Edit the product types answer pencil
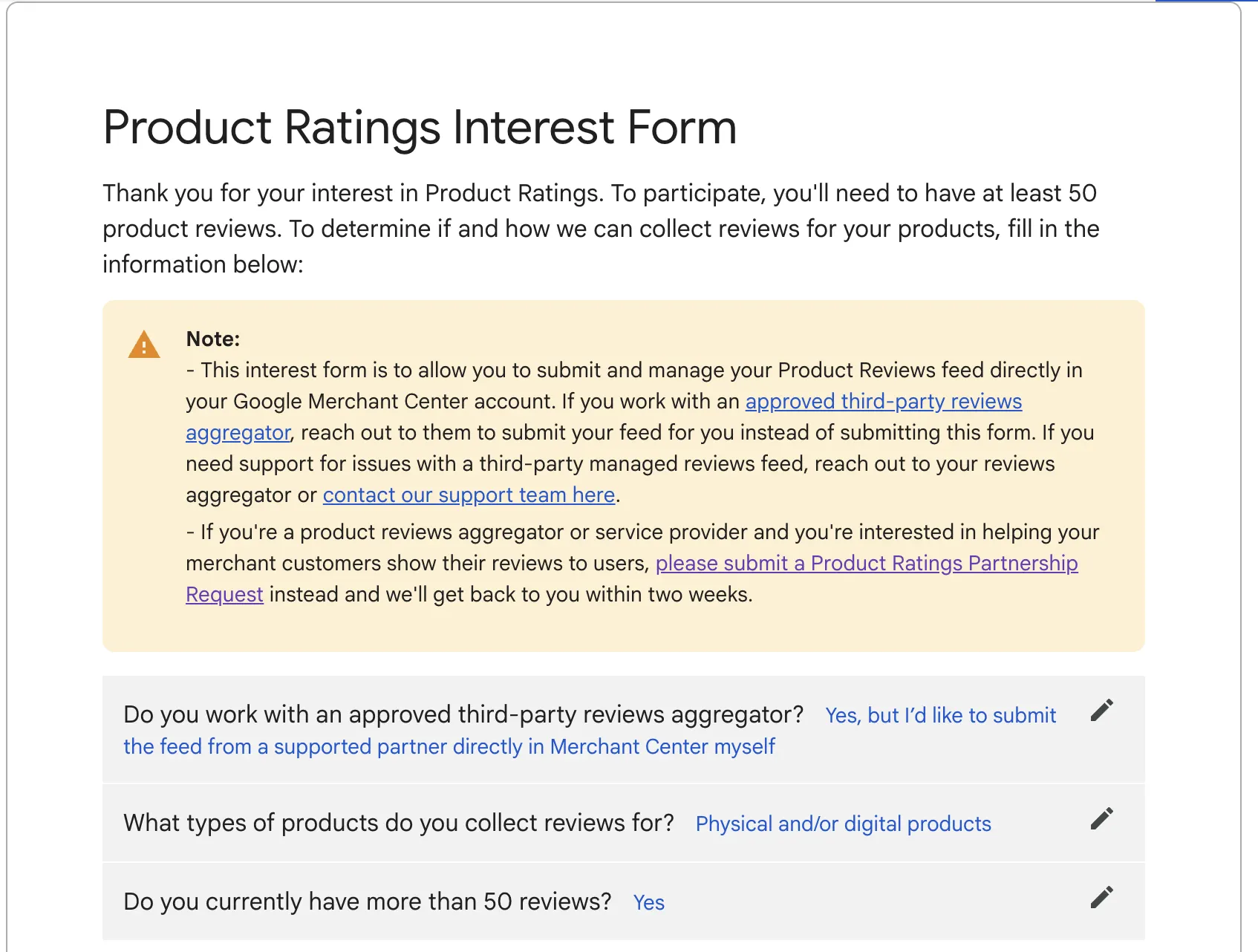Viewport: 1258px width, 952px height. tap(1102, 819)
